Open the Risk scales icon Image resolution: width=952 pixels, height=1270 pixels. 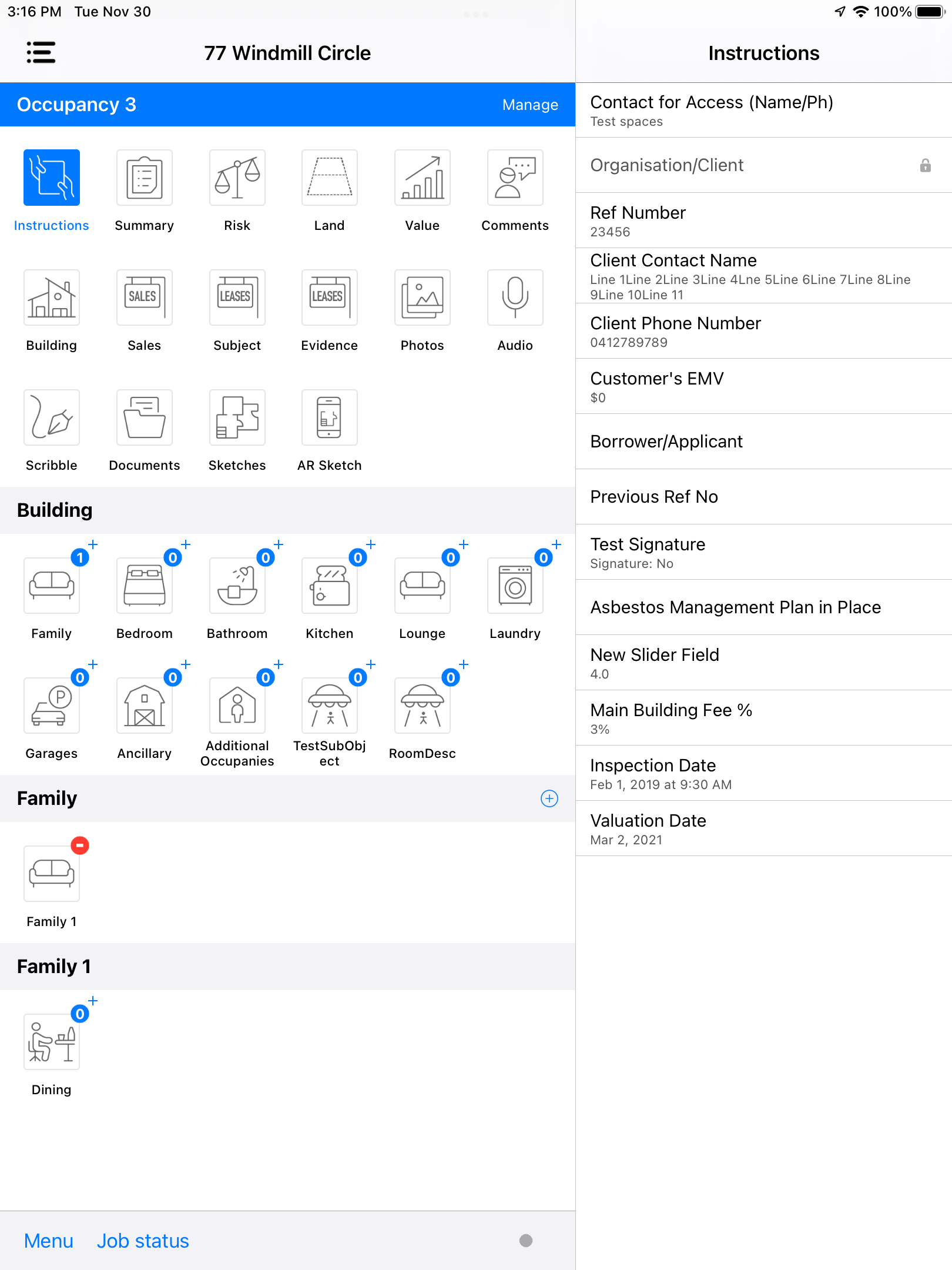[237, 178]
